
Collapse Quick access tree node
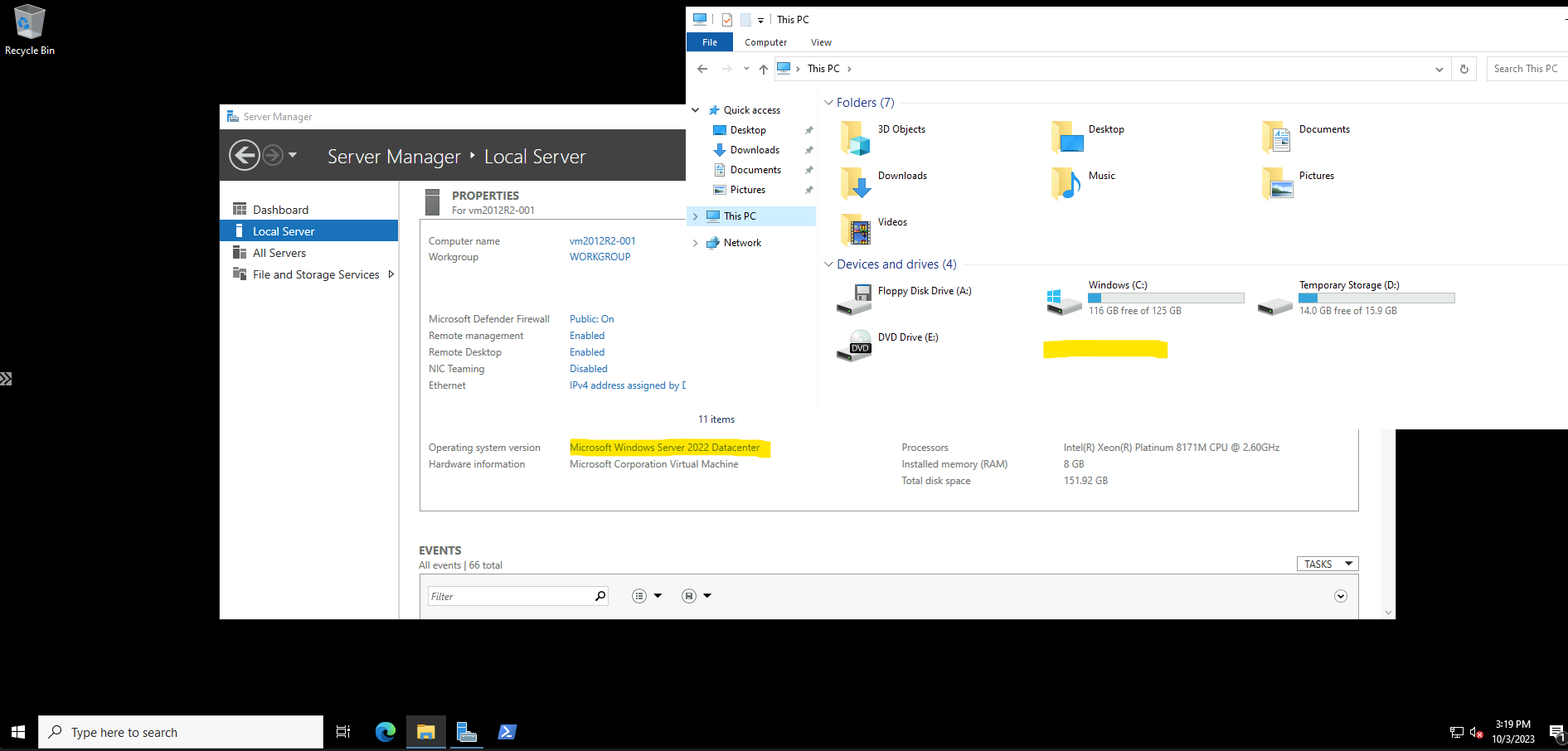pos(695,110)
